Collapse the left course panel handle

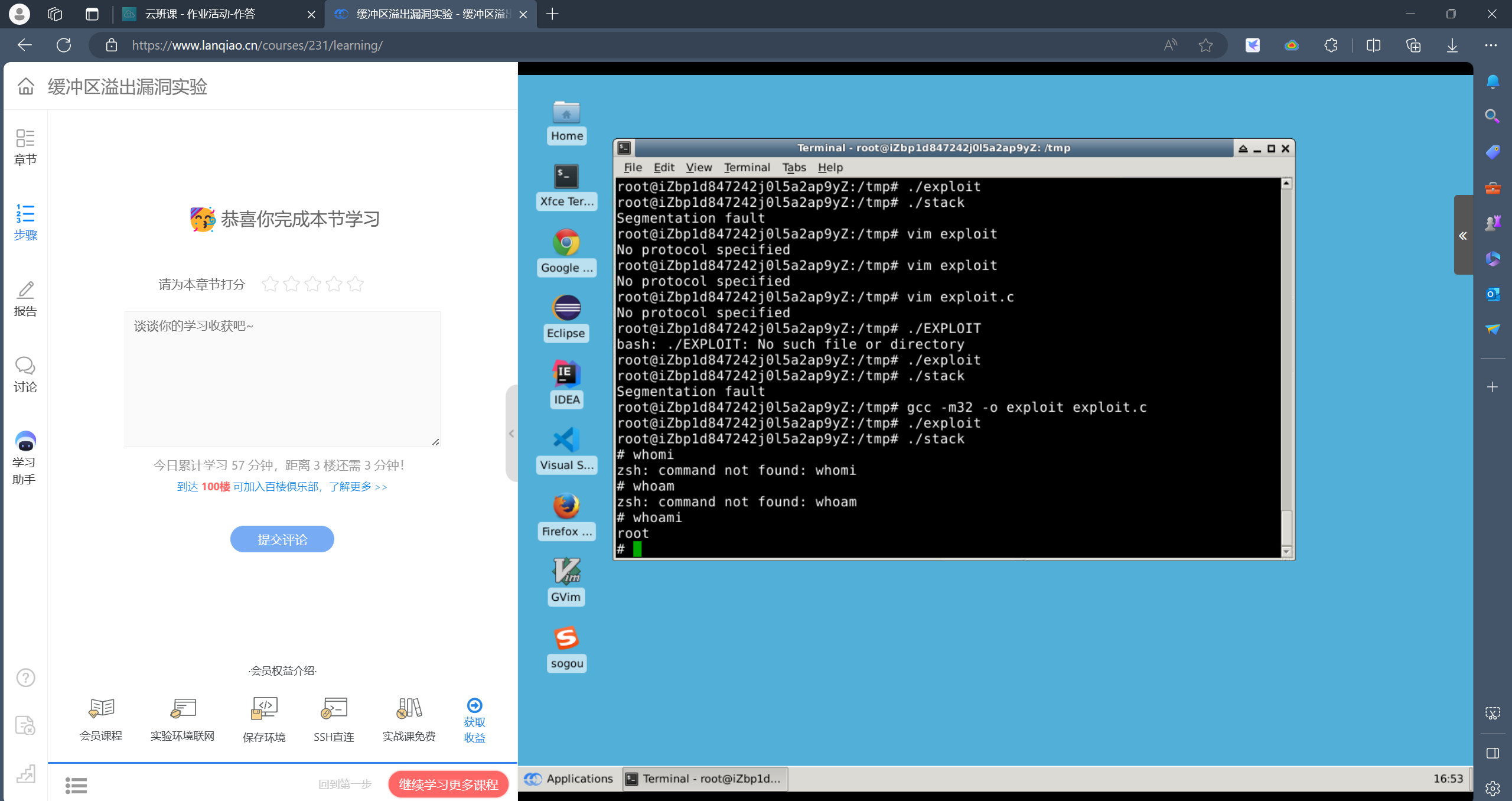coord(511,434)
